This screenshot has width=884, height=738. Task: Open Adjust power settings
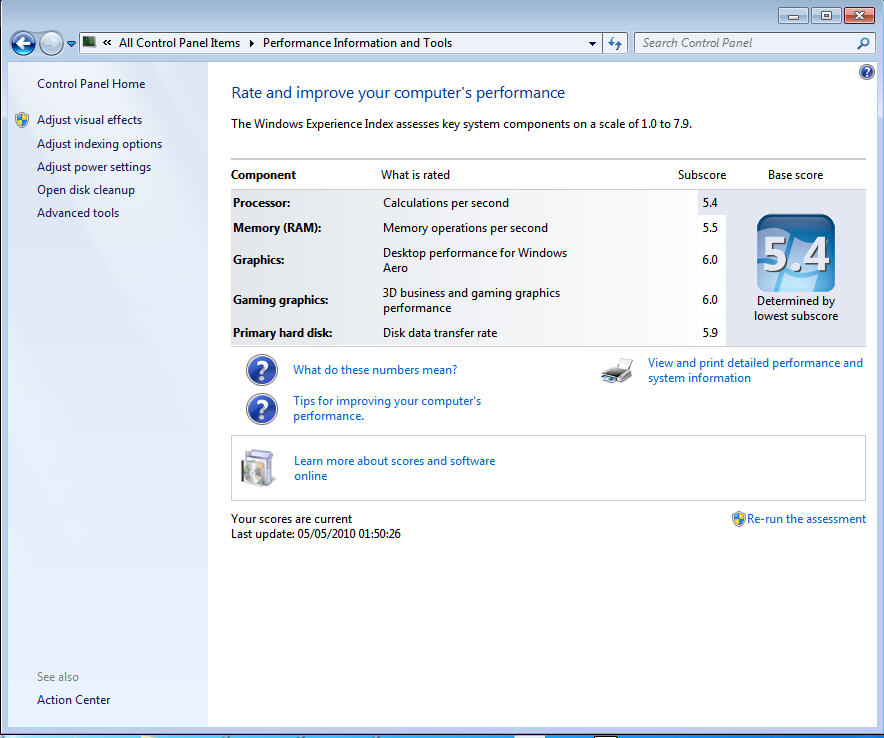click(x=94, y=167)
